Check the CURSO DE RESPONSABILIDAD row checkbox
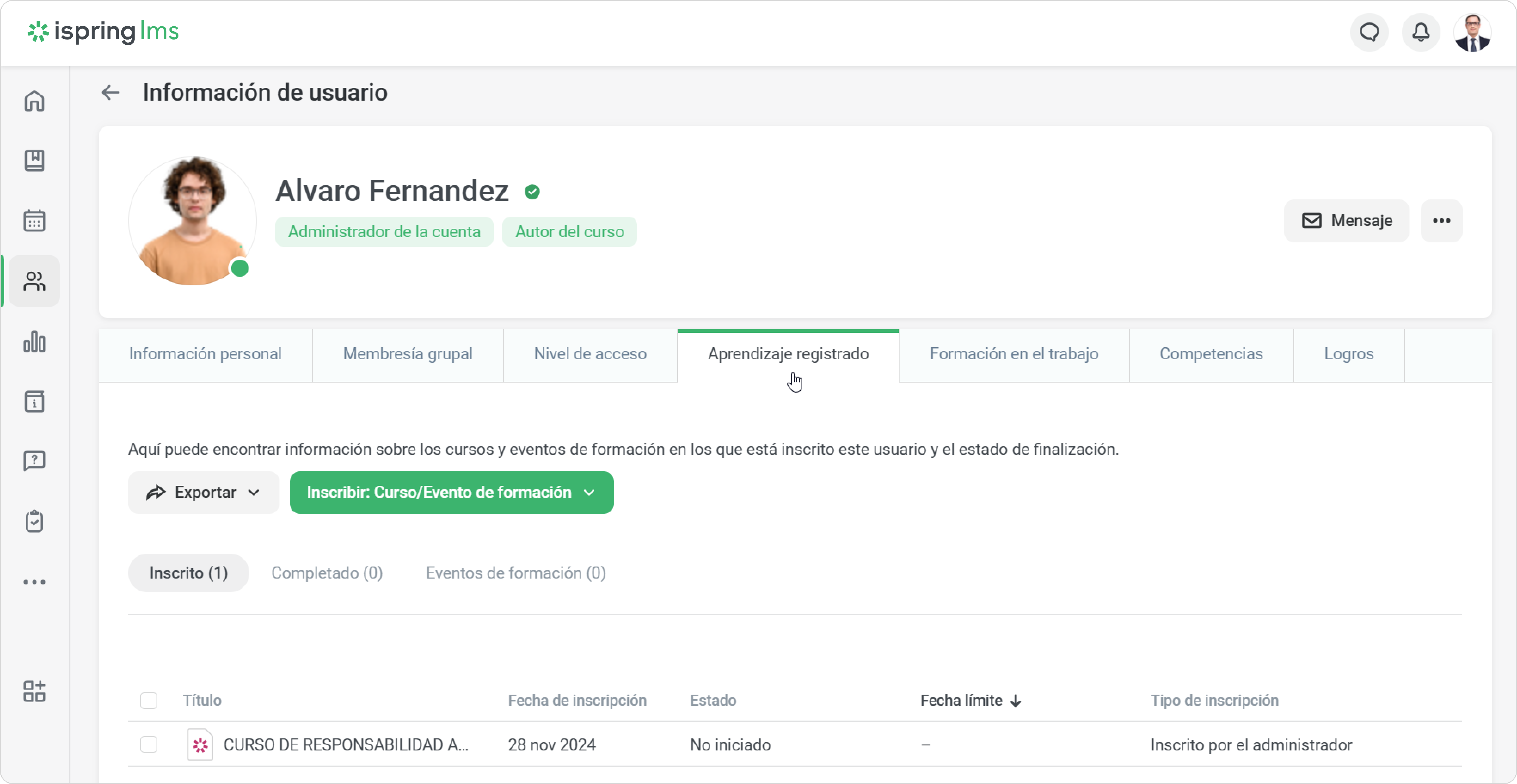Viewport: 1517px width, 784px height. tap(148, 745)
